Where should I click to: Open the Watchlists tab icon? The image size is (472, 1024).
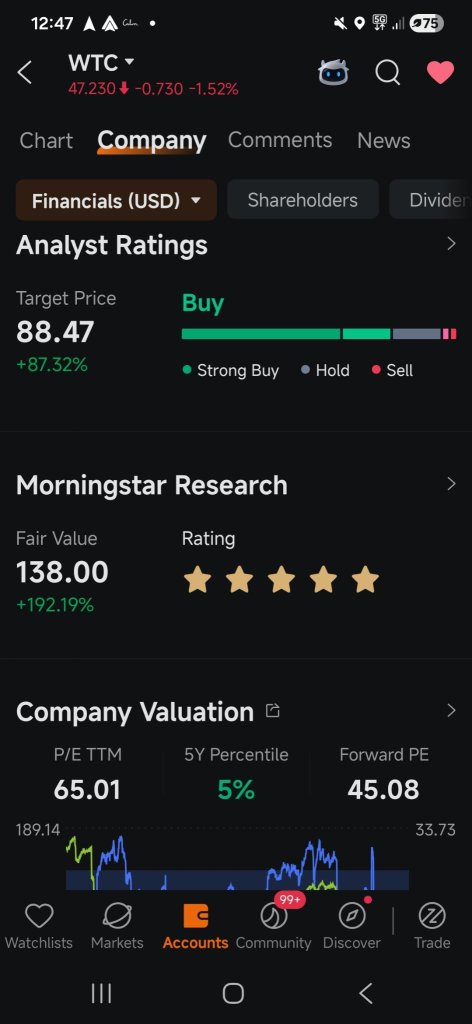pos(39,916)
